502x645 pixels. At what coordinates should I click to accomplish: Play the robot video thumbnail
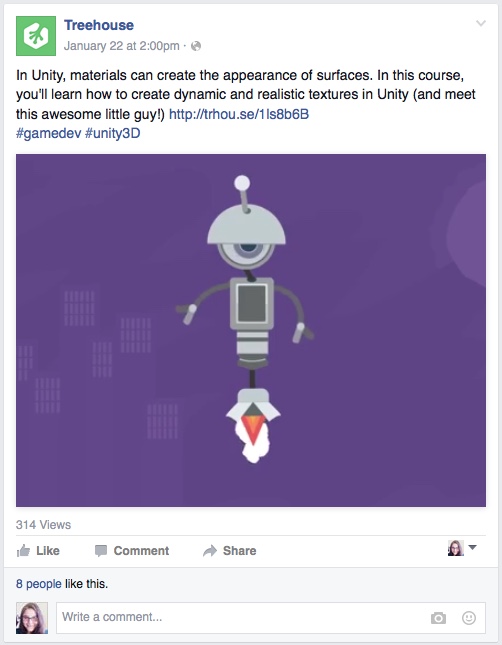251,330
